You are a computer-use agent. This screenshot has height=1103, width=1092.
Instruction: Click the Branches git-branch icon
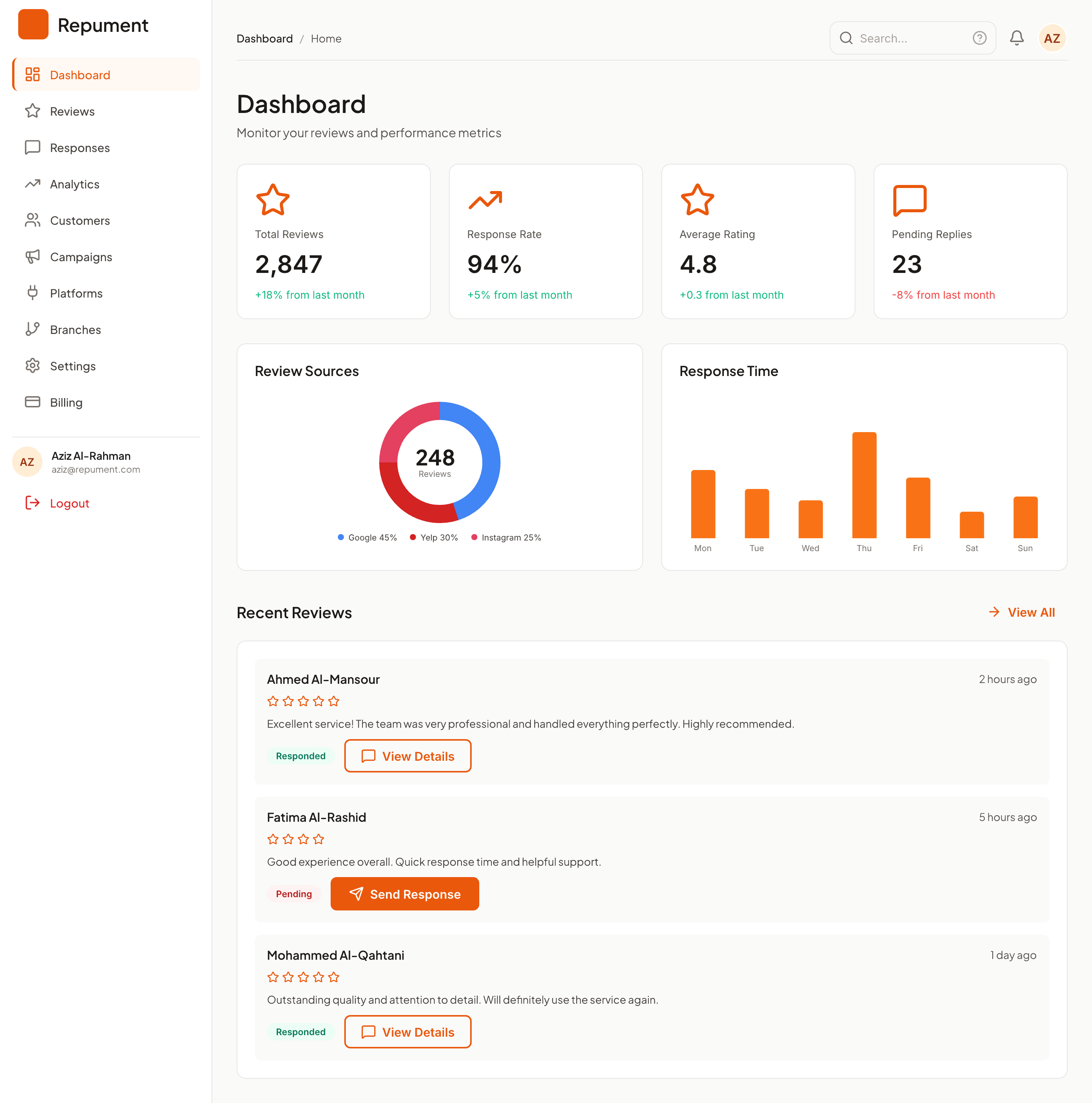tap(33, 329)
